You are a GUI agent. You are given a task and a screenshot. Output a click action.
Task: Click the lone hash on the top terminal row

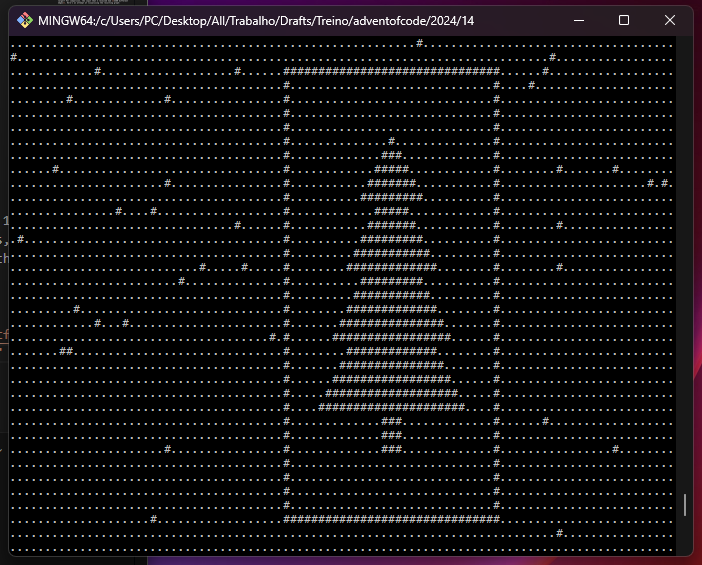coord(420,44)
